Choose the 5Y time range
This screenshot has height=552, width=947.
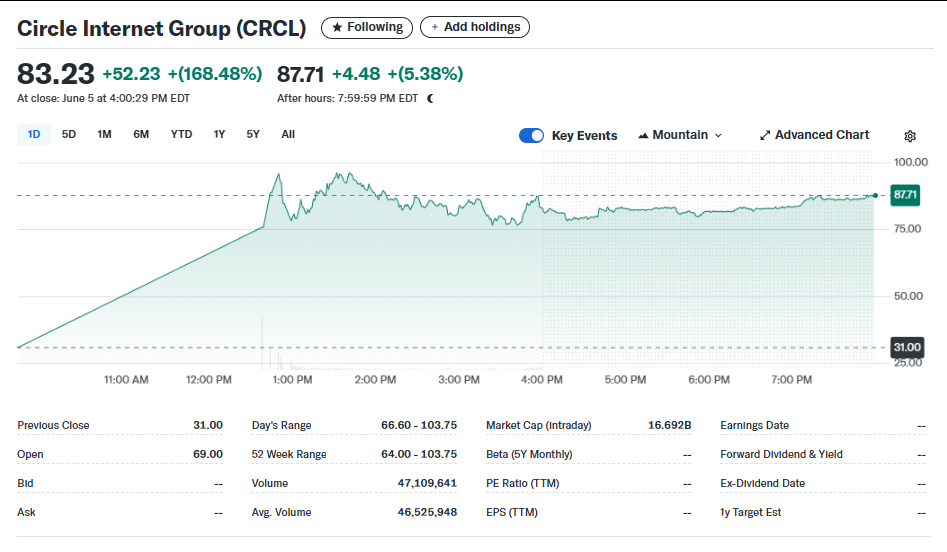coord(253,134)
